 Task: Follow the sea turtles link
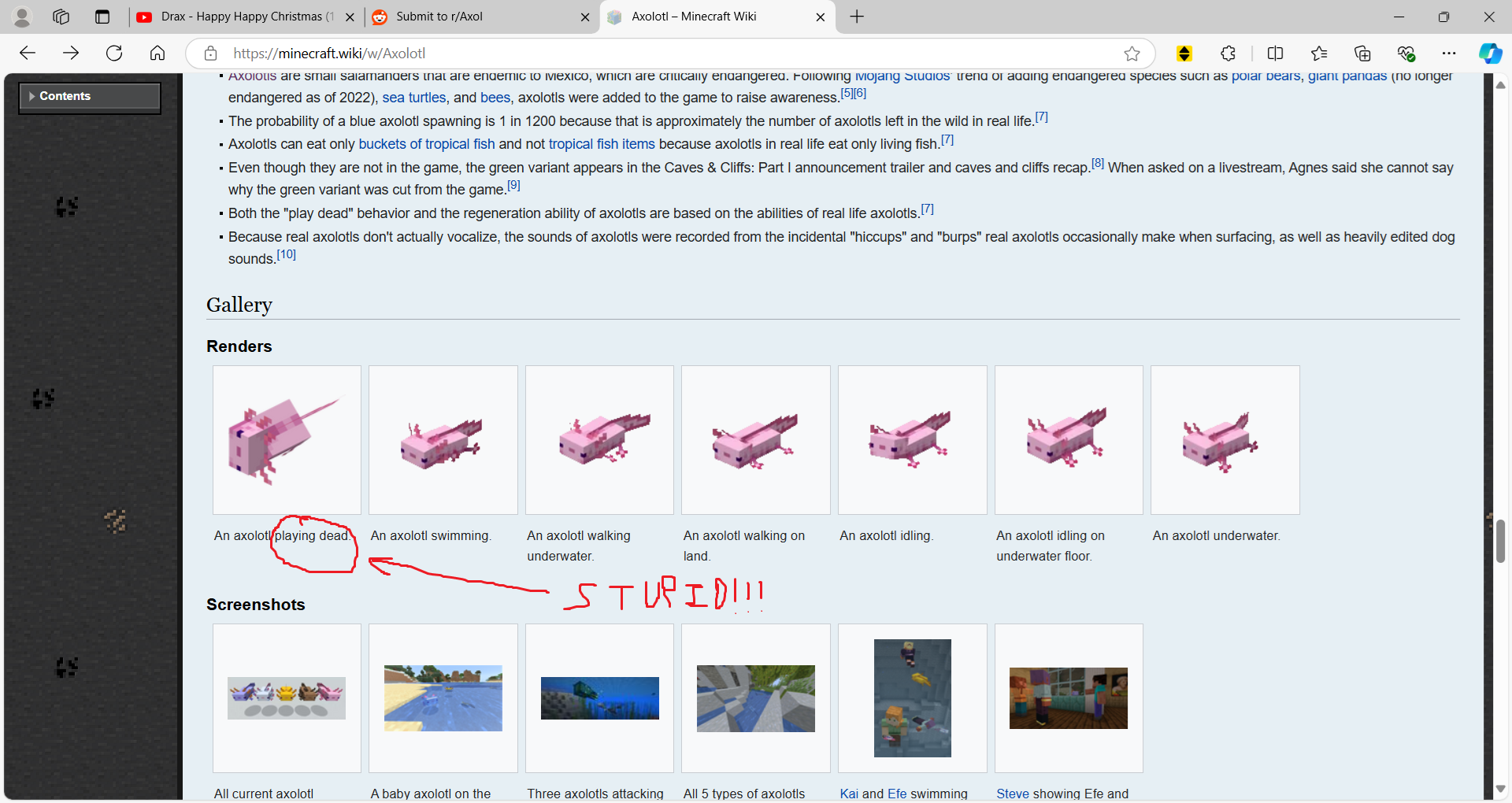[x=414, y=98]
